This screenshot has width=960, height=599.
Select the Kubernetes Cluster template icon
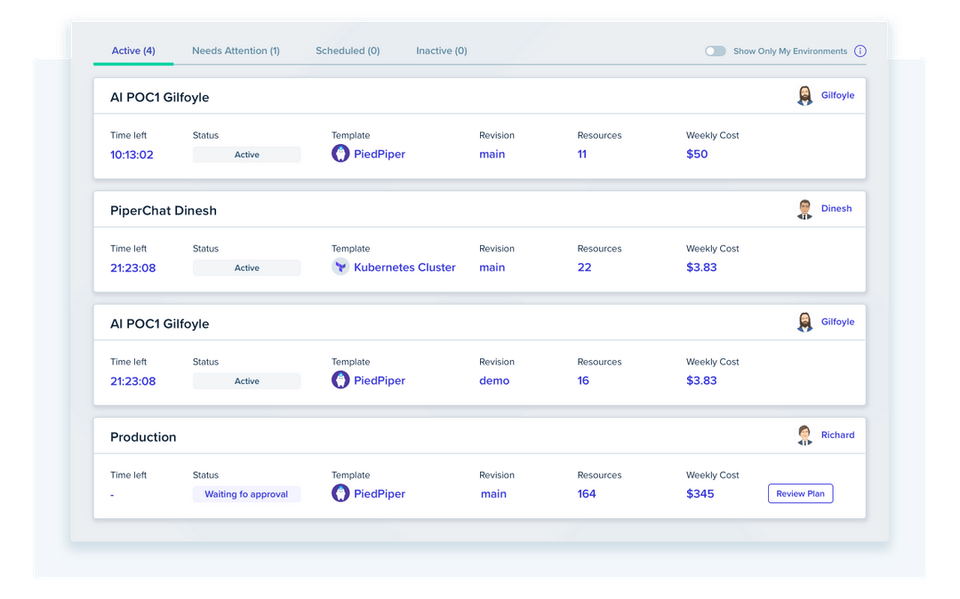click(341, 267)
